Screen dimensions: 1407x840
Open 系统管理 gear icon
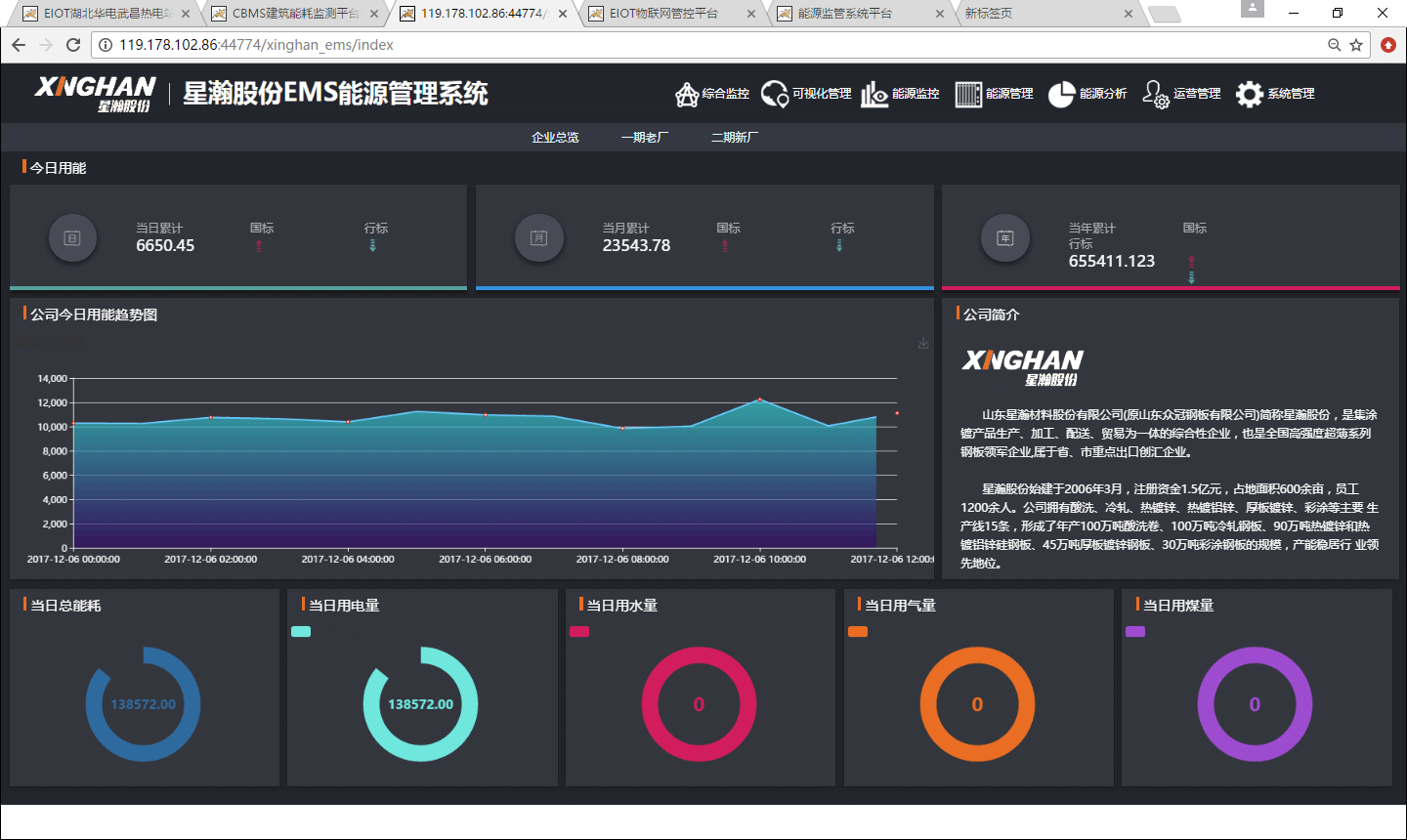tap(1250, 94)
